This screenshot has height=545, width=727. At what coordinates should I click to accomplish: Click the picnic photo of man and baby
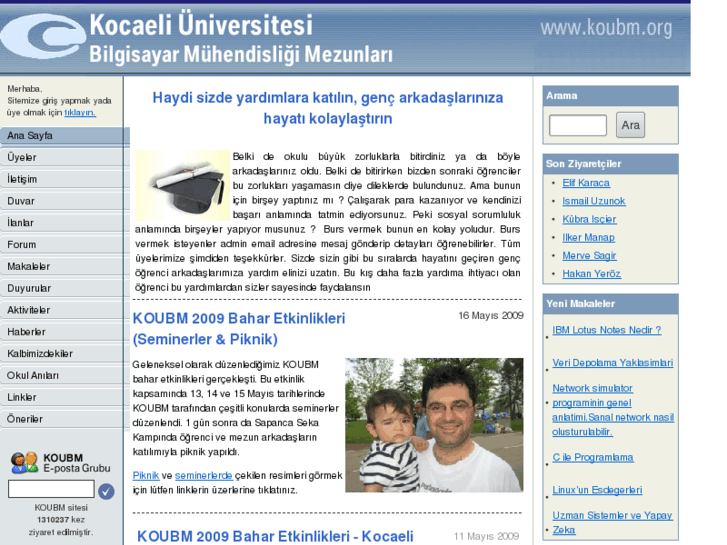pos(434,425)
